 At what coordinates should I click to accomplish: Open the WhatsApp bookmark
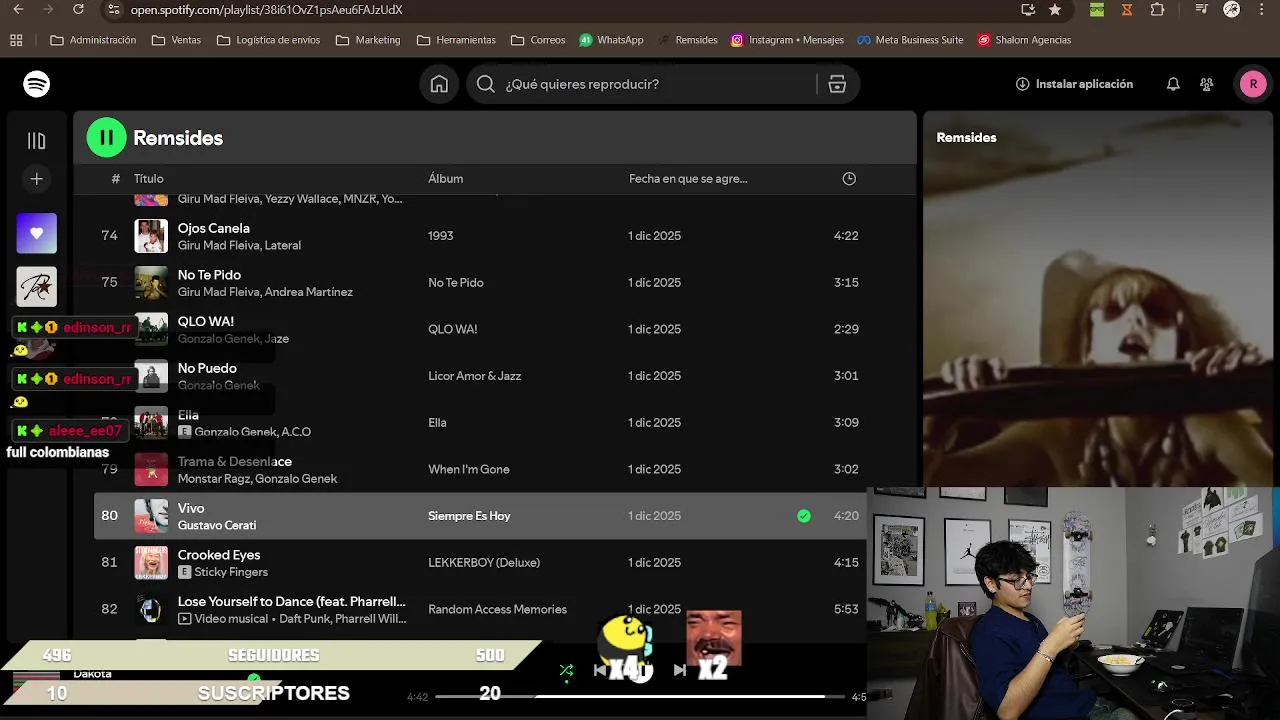pos(611,40)
